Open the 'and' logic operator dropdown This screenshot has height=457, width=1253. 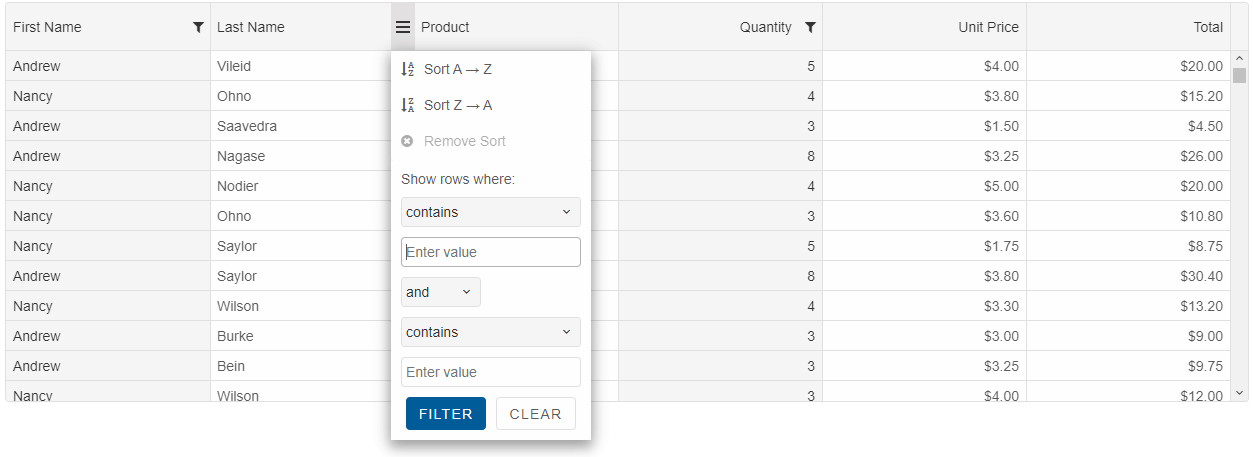pyautogui.click(x=440, y=292)
